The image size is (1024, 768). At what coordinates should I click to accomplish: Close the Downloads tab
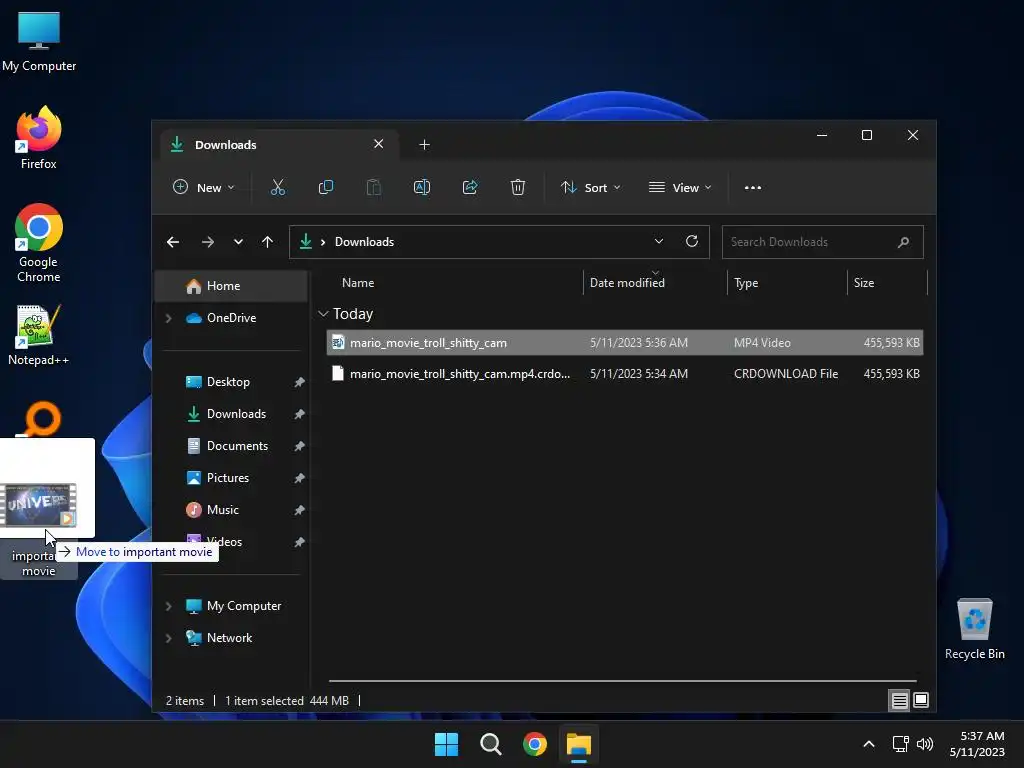[x=378, y=144]
